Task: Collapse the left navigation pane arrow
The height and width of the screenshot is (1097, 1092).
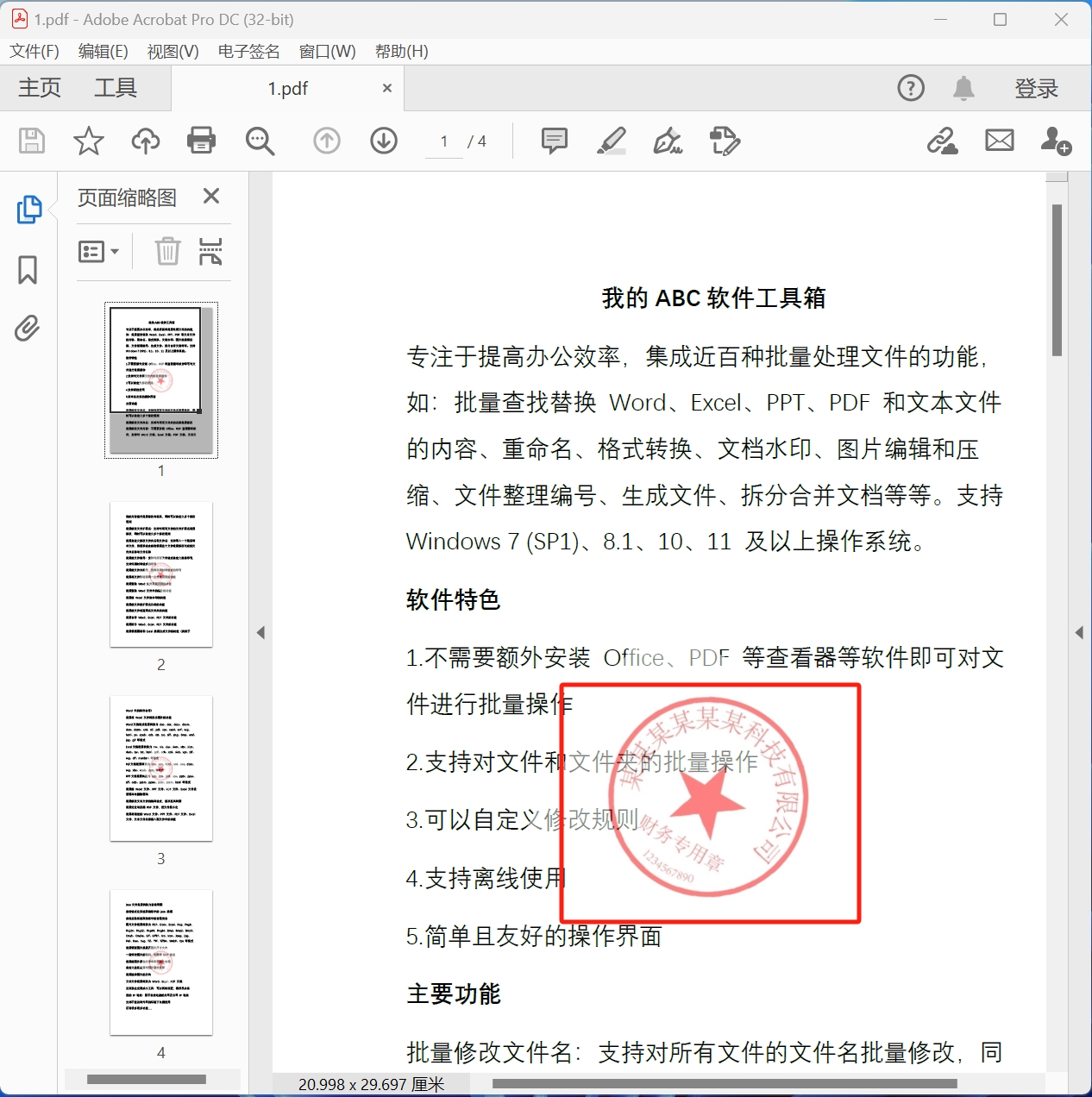Action: 260,632
